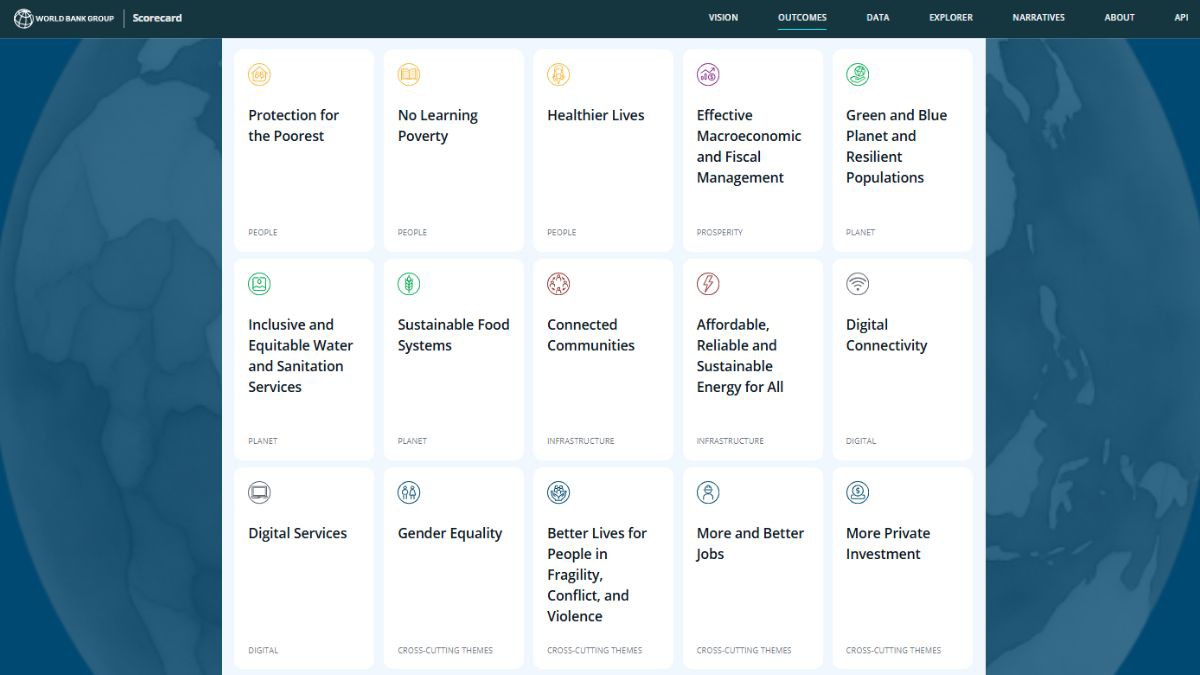
Task: Open the Gender Equality title
Action: pyautogui.click(x=450, y=533)
